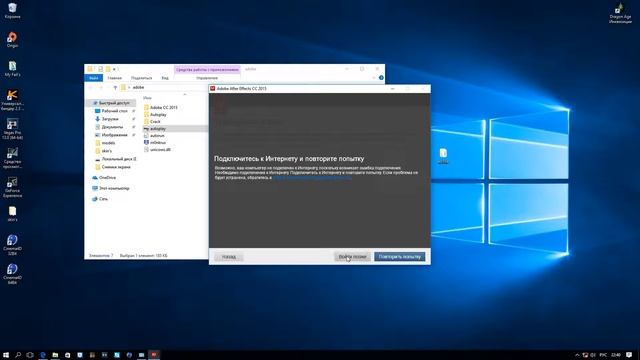Select the file icon on the desktop wallpaper
Viewport: 640px width, 360px height.
tap(443, 155)
